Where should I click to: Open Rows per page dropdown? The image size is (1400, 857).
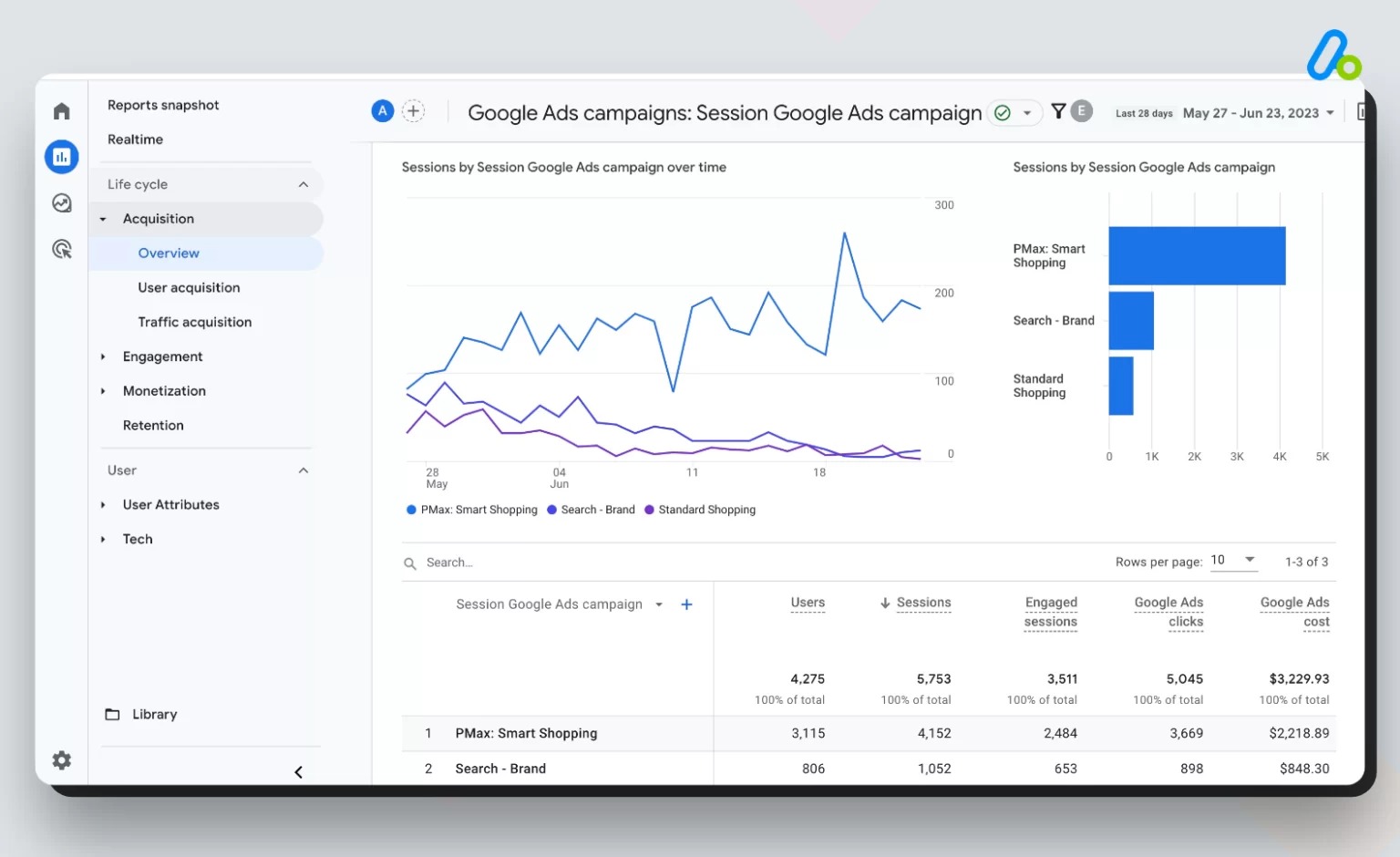1234,561
